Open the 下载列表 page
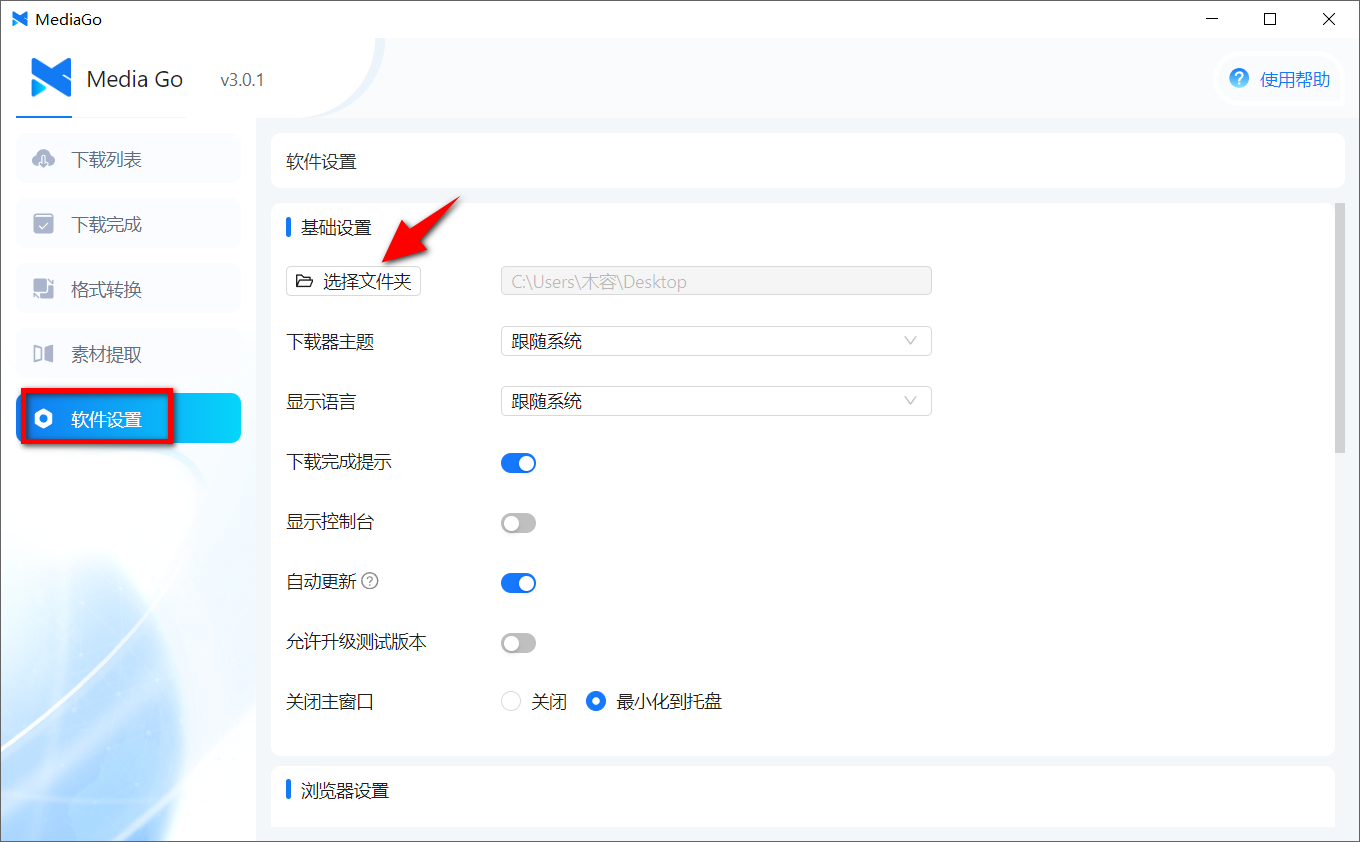1360x842 pixels. point(128,159)
